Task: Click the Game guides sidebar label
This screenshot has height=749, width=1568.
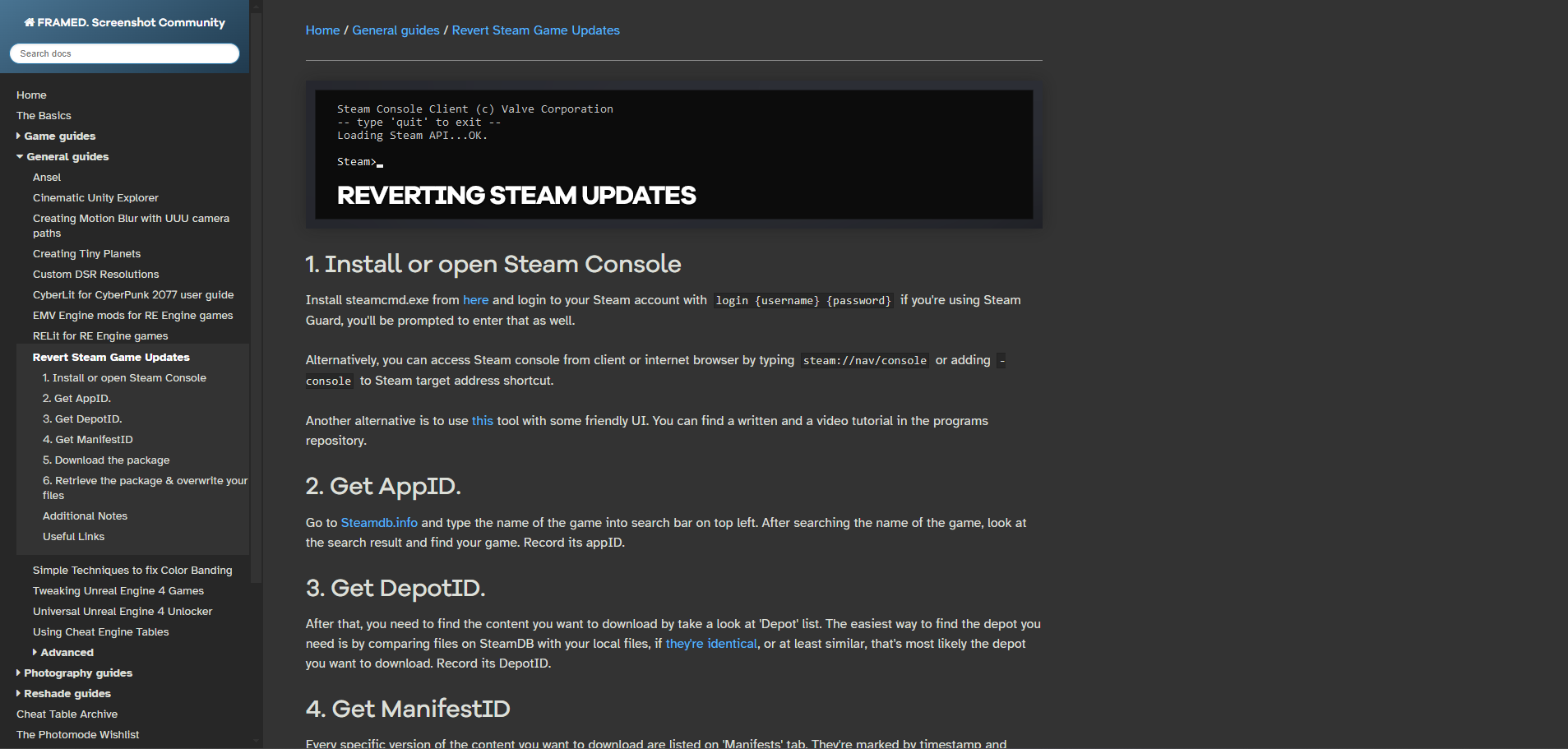Action: [60, 136]
